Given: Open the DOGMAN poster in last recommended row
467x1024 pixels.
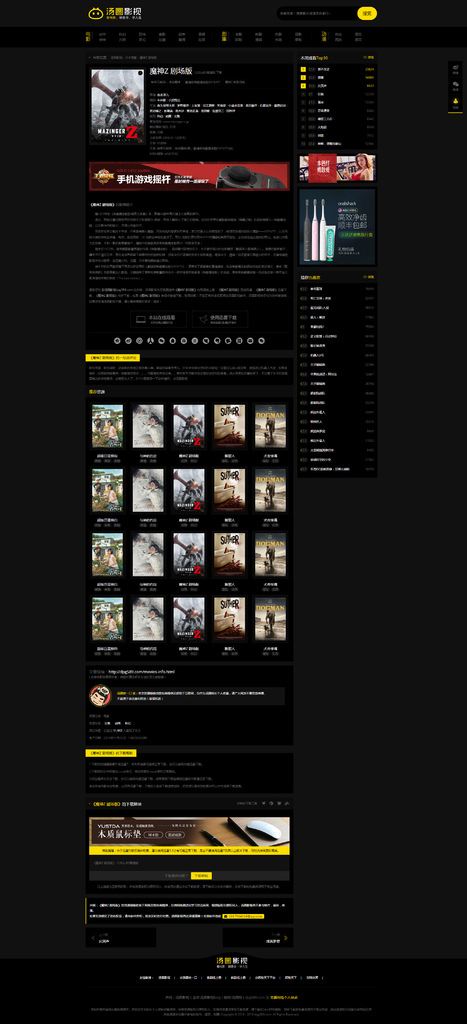Looking at the screenshot, I should pos(270,618).
